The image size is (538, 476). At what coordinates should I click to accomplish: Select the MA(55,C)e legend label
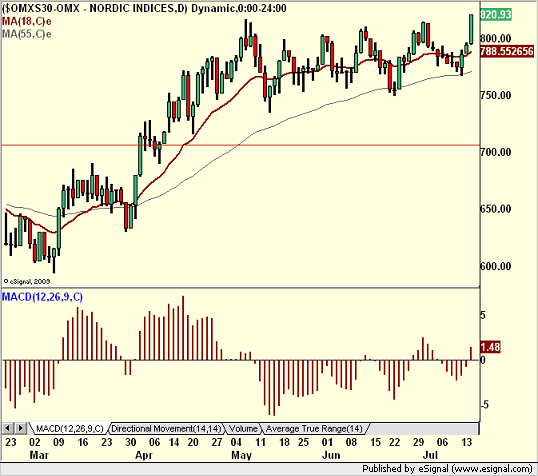(27, 34)
